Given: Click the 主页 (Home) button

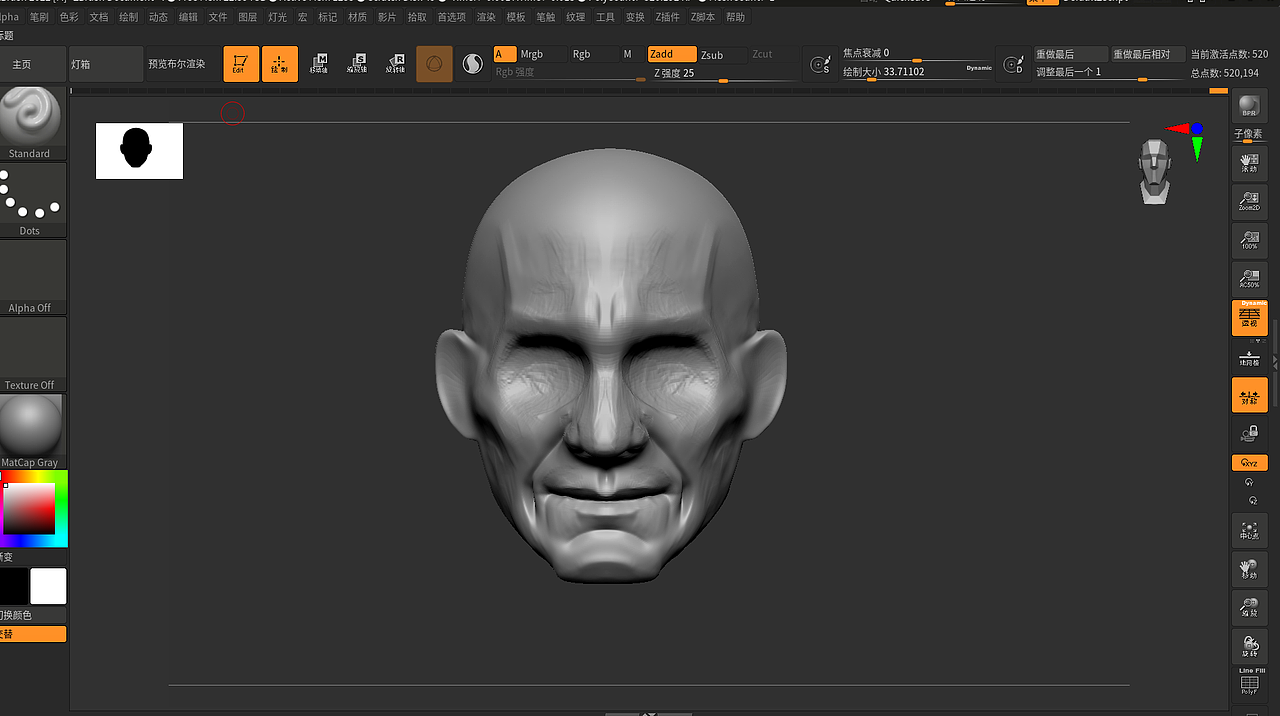Looking at the screenshot, I should click(33, 64).
